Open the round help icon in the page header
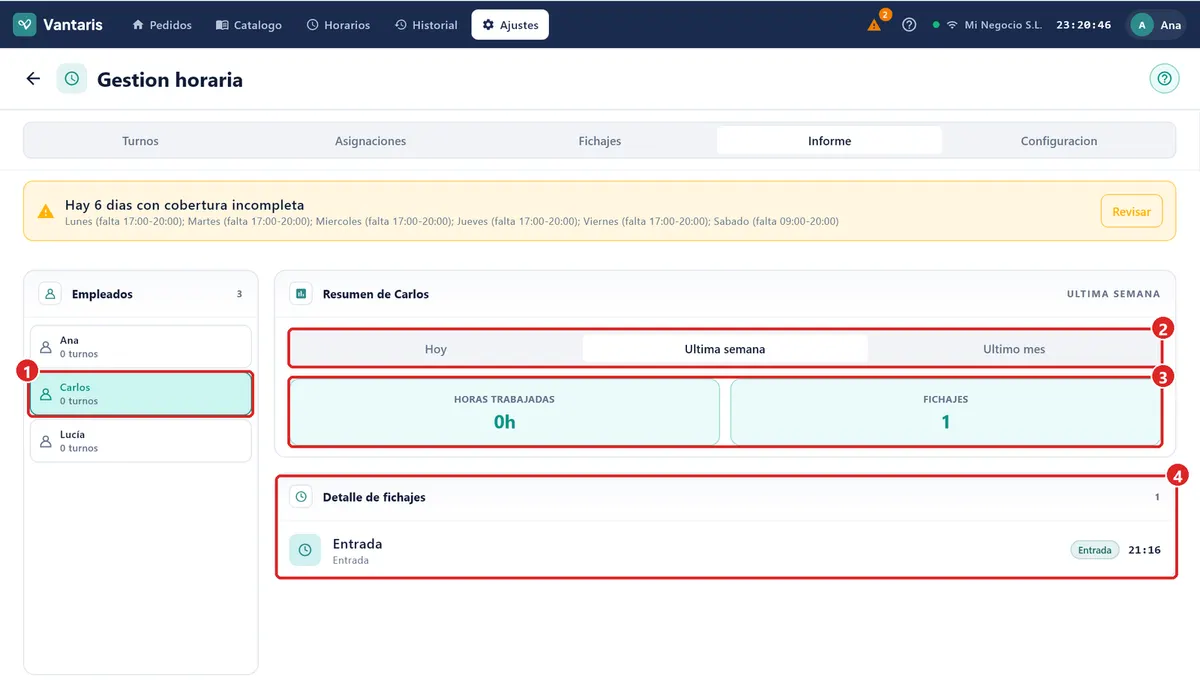The height and width of the screenshot is (692, 1200). pyautogui.click(x=1164, y=79)
